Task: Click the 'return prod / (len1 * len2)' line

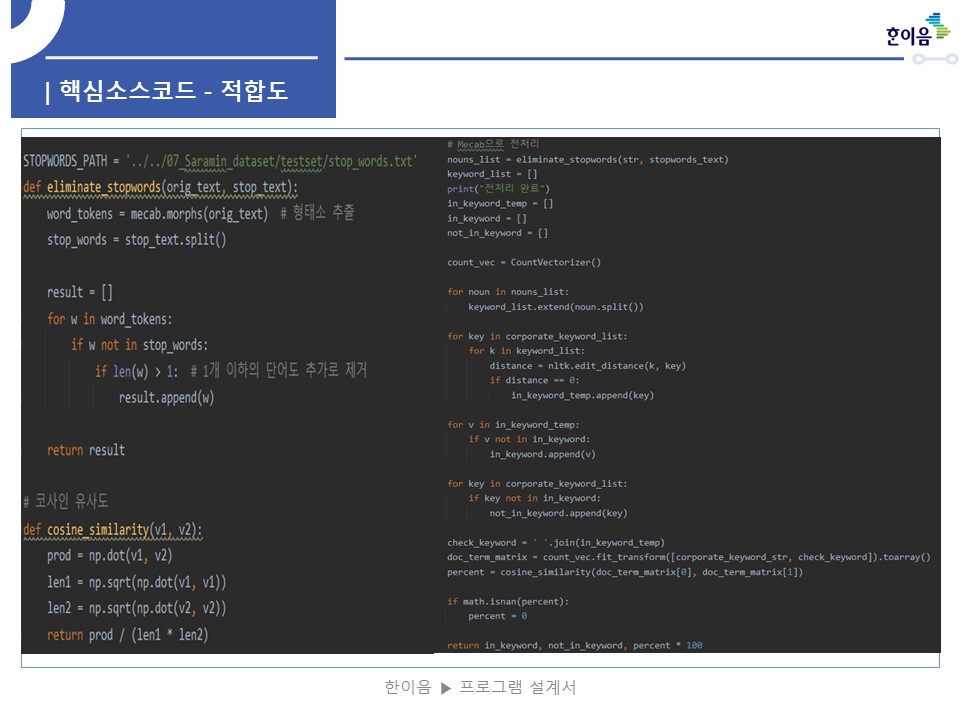Action: [x=127, y=634]
